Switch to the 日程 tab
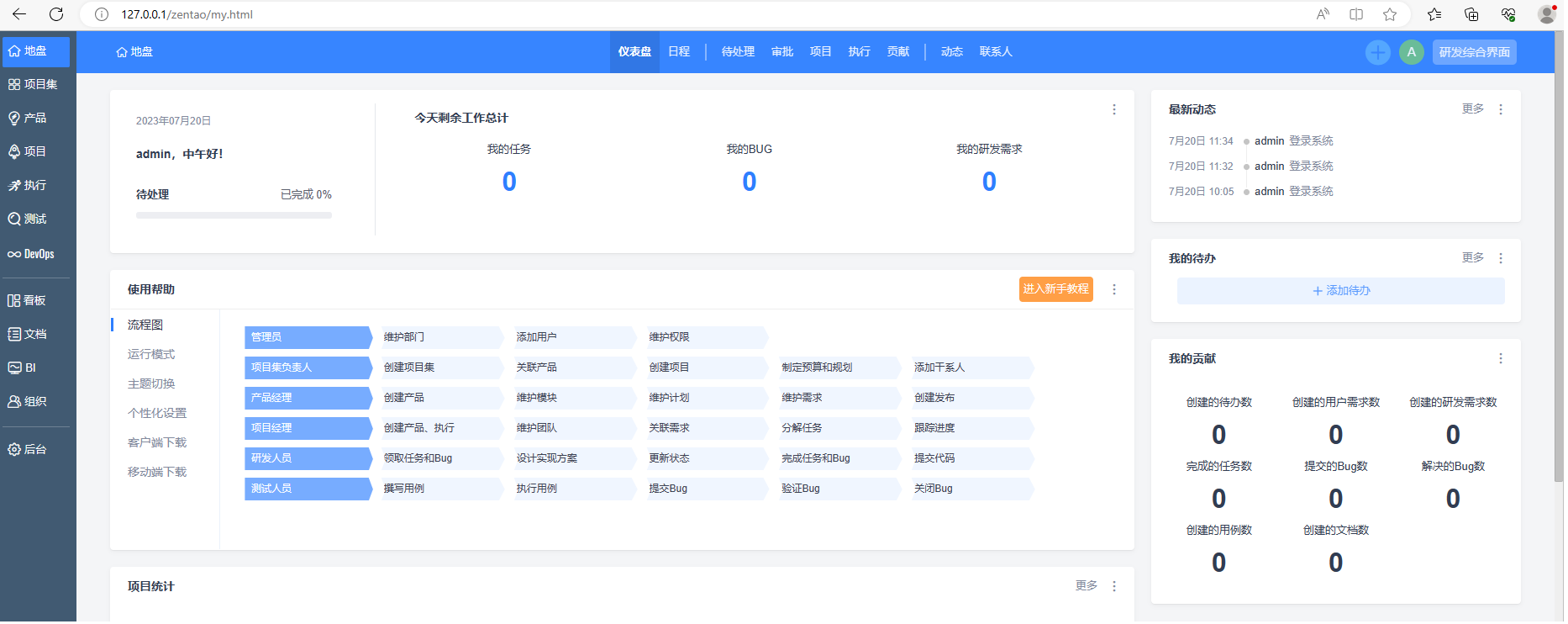The width and height of the screenshot is (1568, 624). (x=679, y=52)
